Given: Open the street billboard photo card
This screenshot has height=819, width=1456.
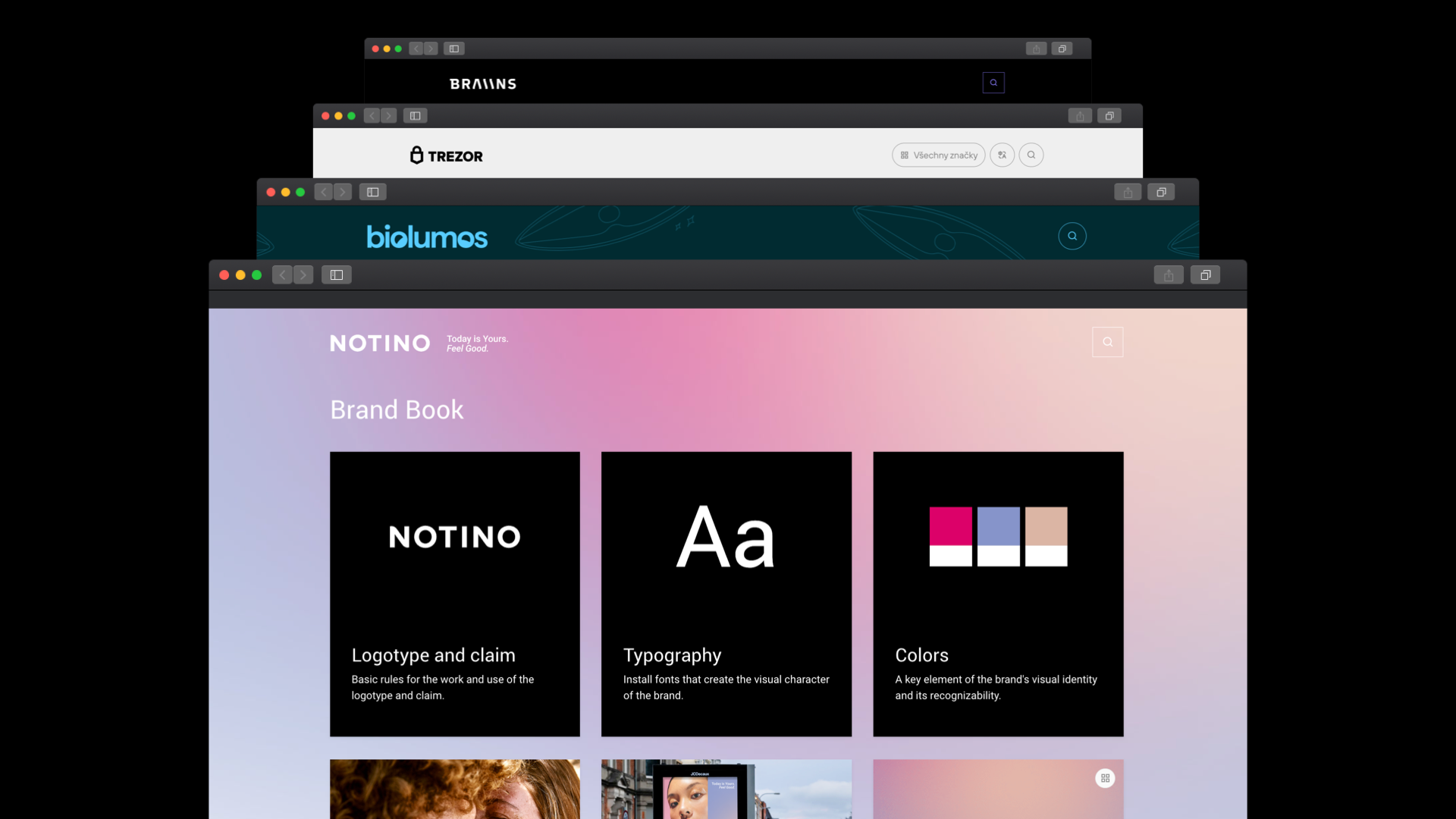Looking at the screenshot, I should pyautogui.click(x=726, y=789).
